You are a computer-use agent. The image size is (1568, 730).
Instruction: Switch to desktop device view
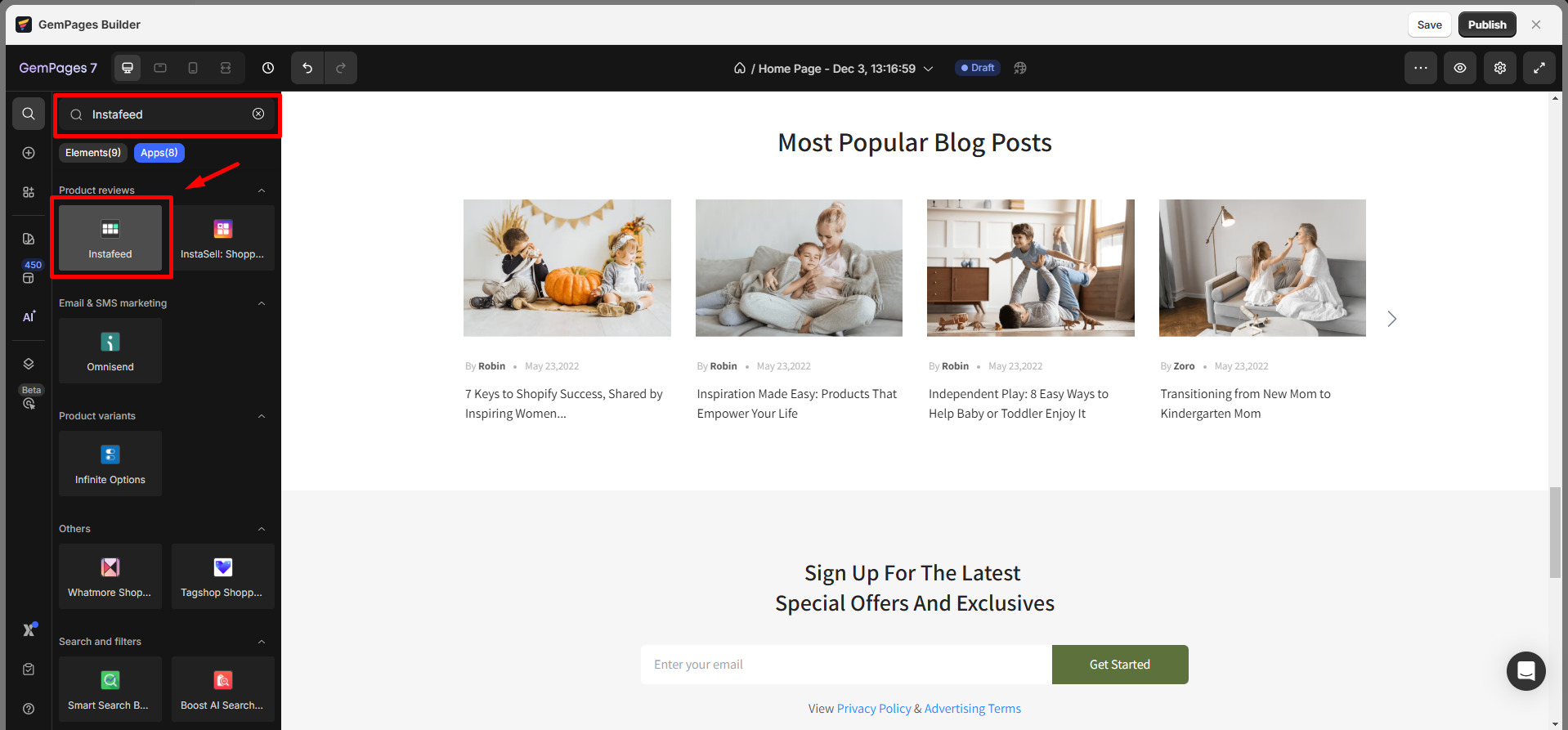[128, 68]
